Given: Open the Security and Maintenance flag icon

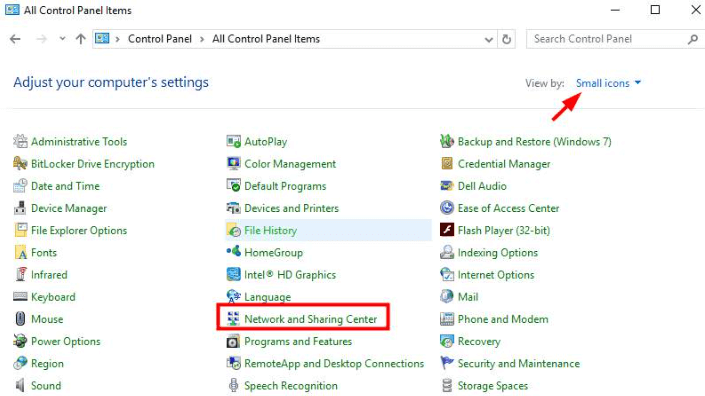Looking at the screenshot, I should (x=446, y=363).
